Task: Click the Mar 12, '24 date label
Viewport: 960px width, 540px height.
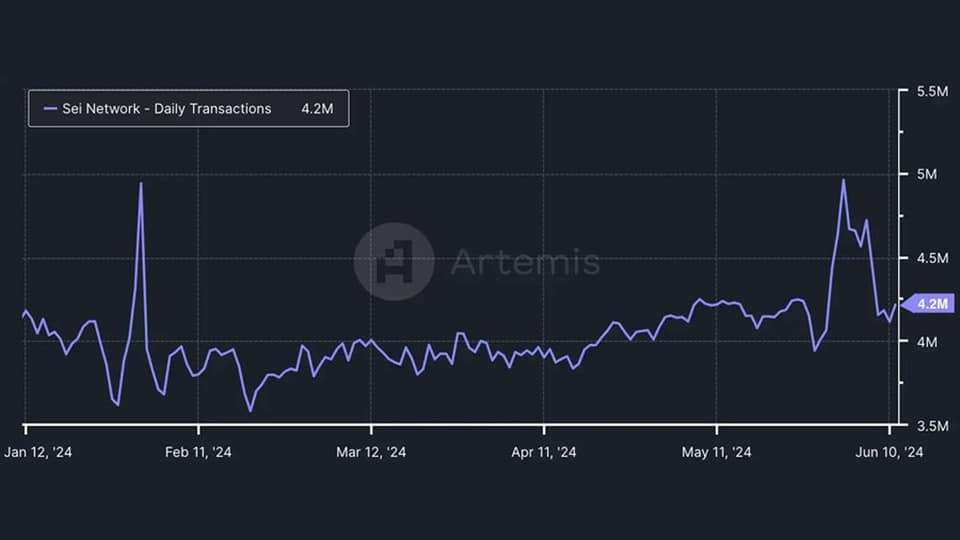Action: click(x=371, y=452)
